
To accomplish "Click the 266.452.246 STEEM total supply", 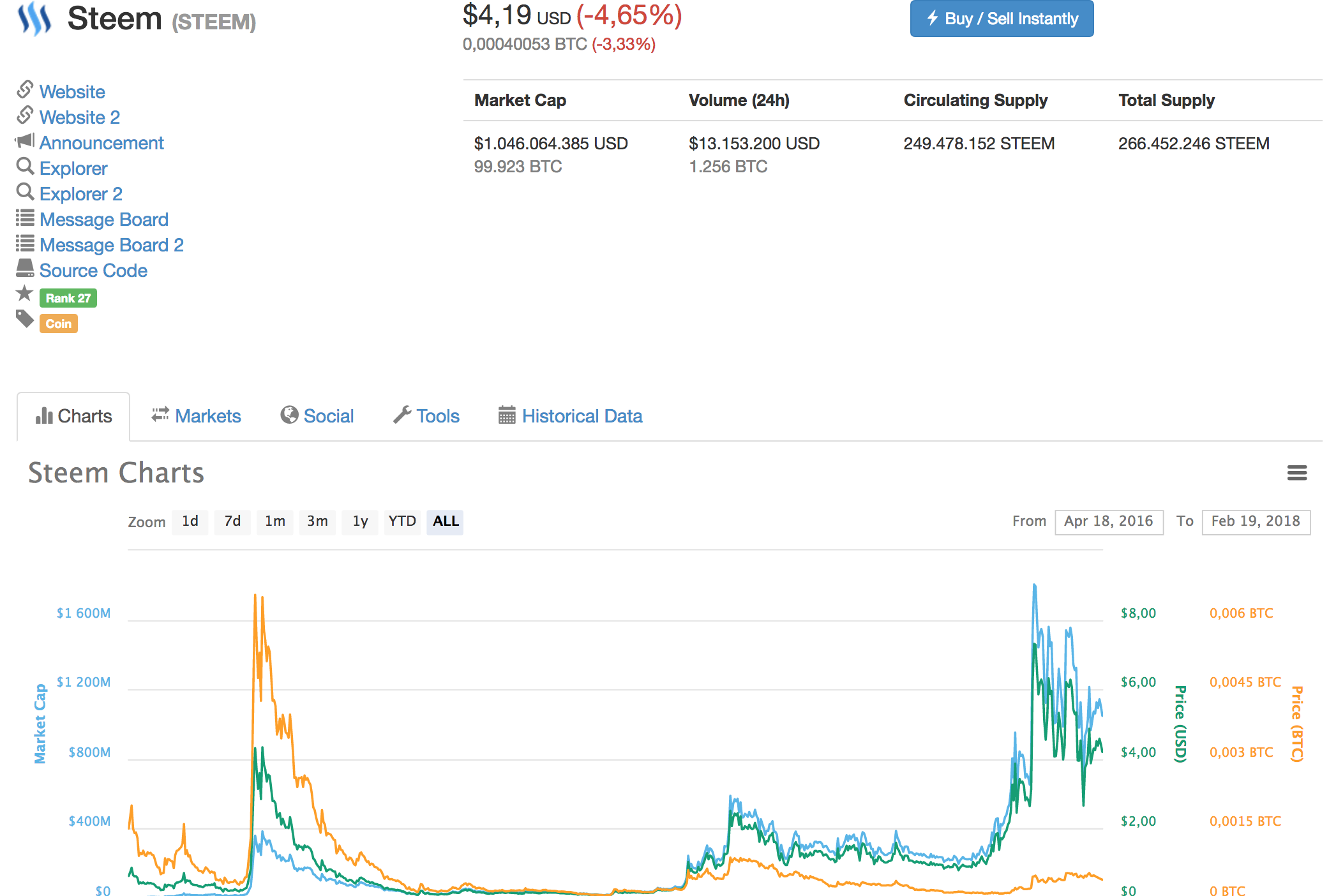I will click(x=1194, y=144).
